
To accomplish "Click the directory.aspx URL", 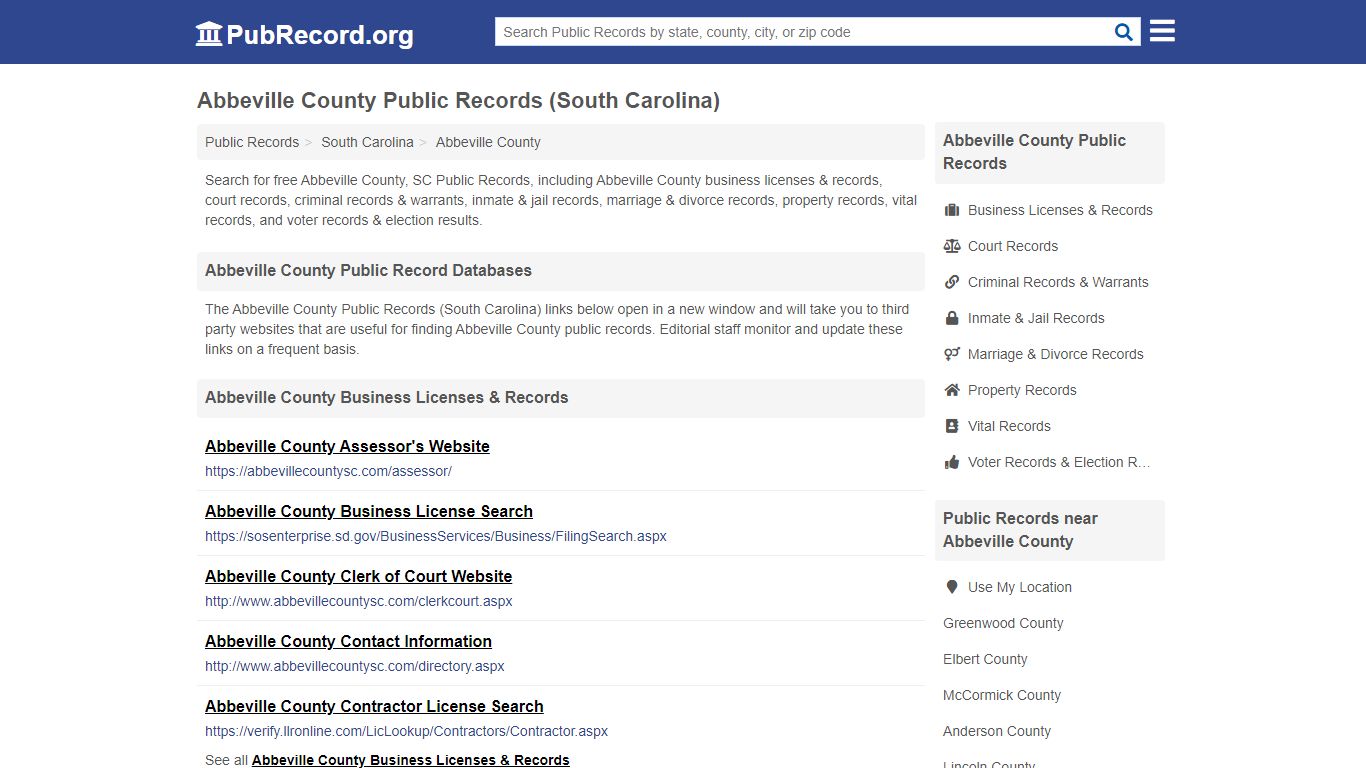I will pos(355,666).
